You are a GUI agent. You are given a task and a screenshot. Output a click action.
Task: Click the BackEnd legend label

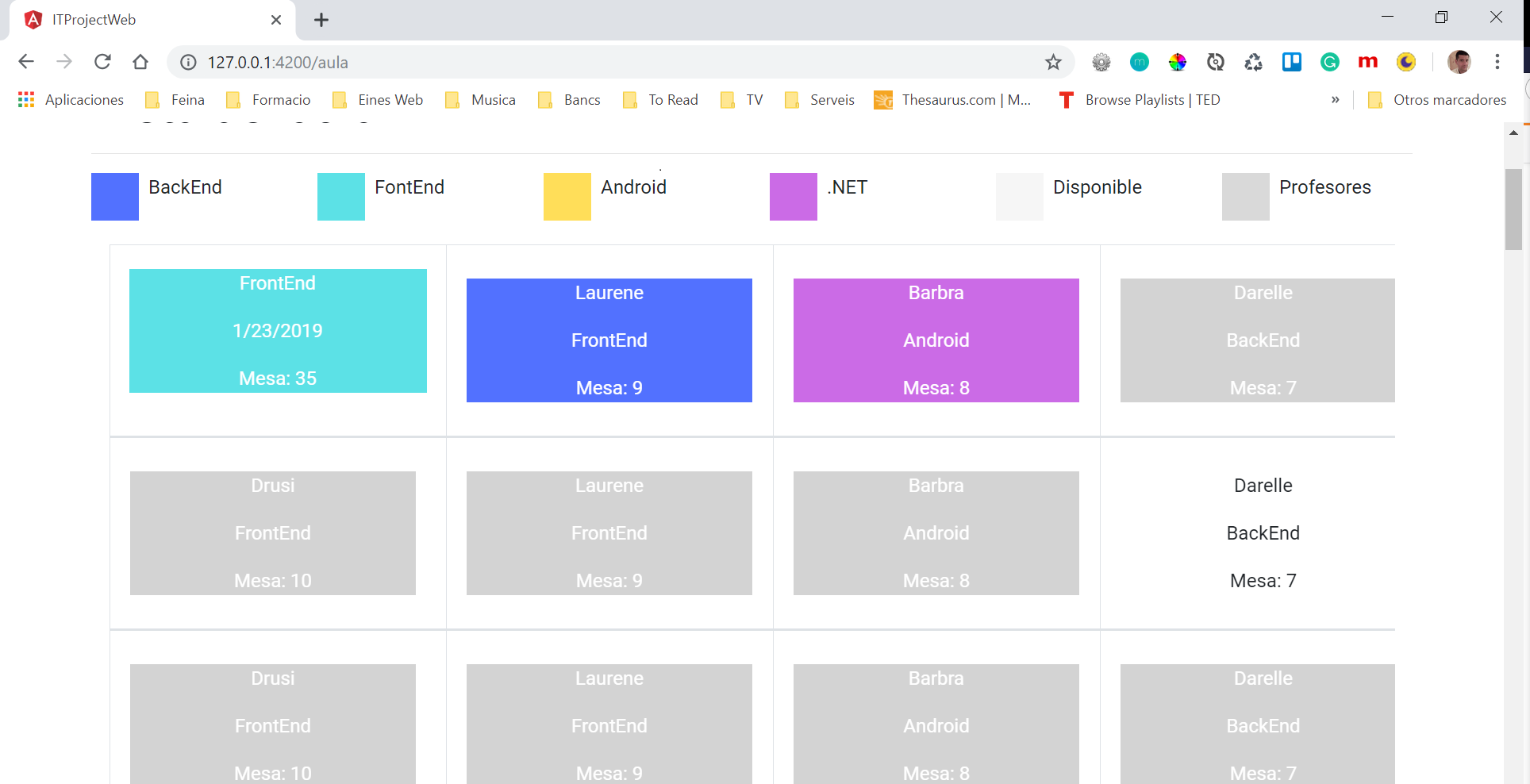tap(185, 187)
